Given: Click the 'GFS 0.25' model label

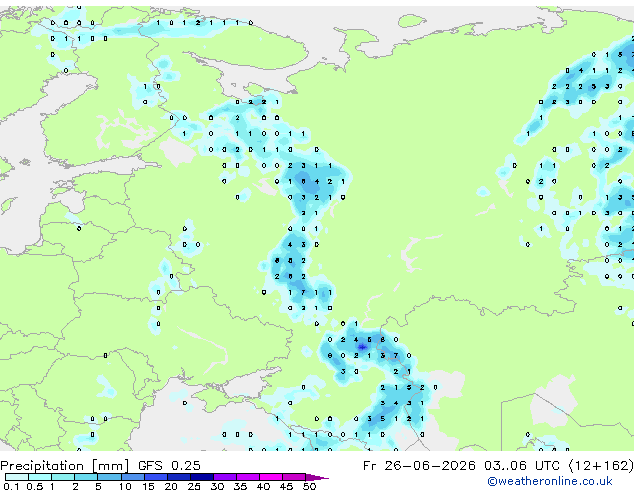Looking at the screenshot, I should [x=169, y=466].
